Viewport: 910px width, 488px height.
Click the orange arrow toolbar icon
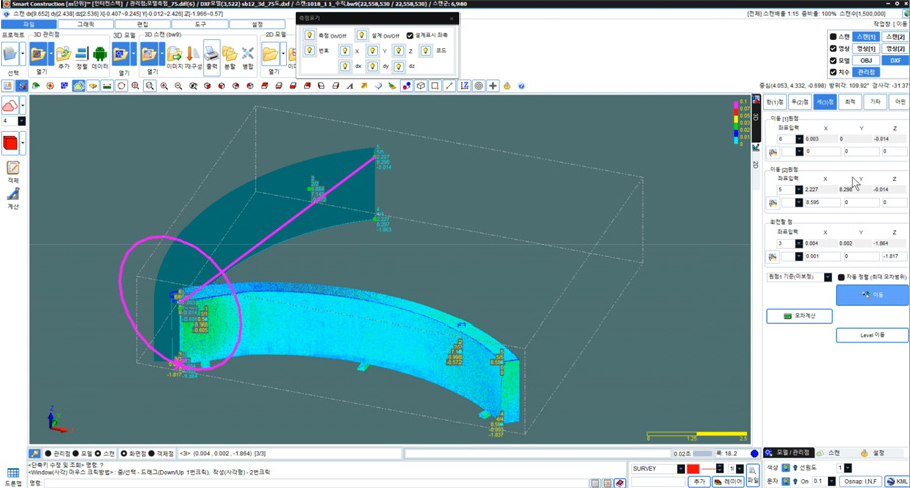(364, 86)
